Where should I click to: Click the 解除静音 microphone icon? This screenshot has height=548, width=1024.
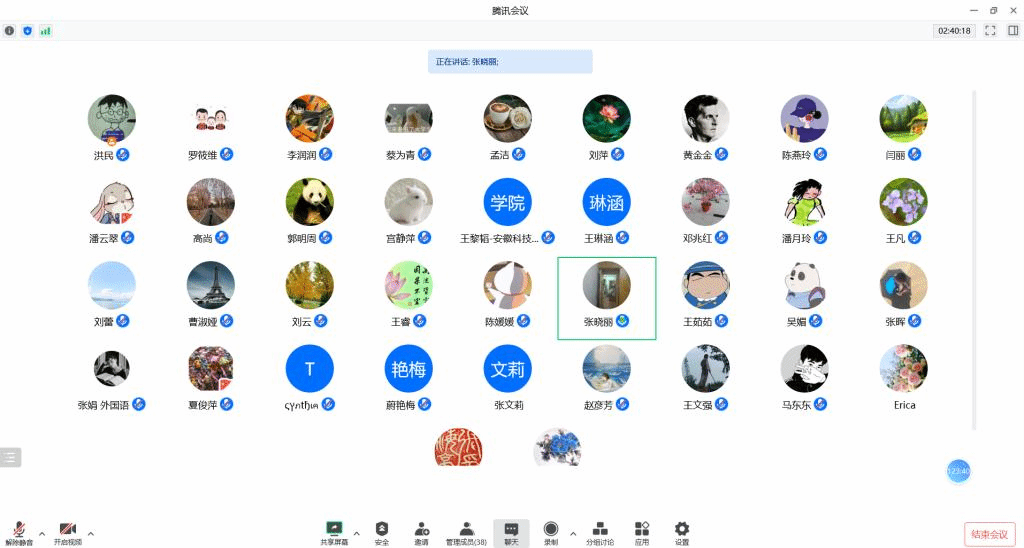[18, 530]
